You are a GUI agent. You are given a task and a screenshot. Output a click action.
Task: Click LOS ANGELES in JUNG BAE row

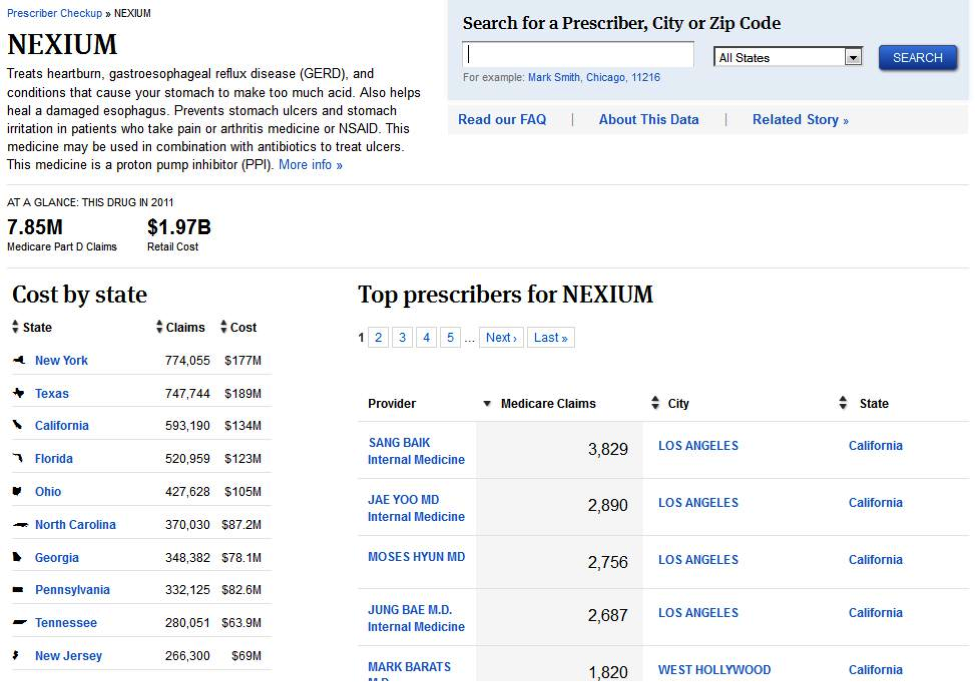click(x=698, y=613)
